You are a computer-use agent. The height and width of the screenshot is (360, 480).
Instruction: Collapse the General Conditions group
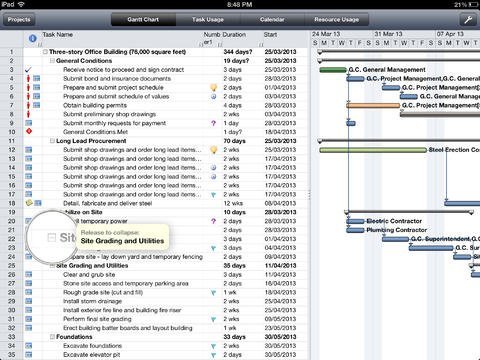[52, 61]
